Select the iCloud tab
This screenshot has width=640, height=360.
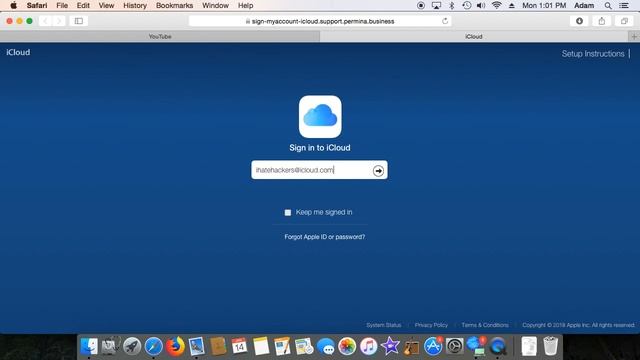point(474,36)
